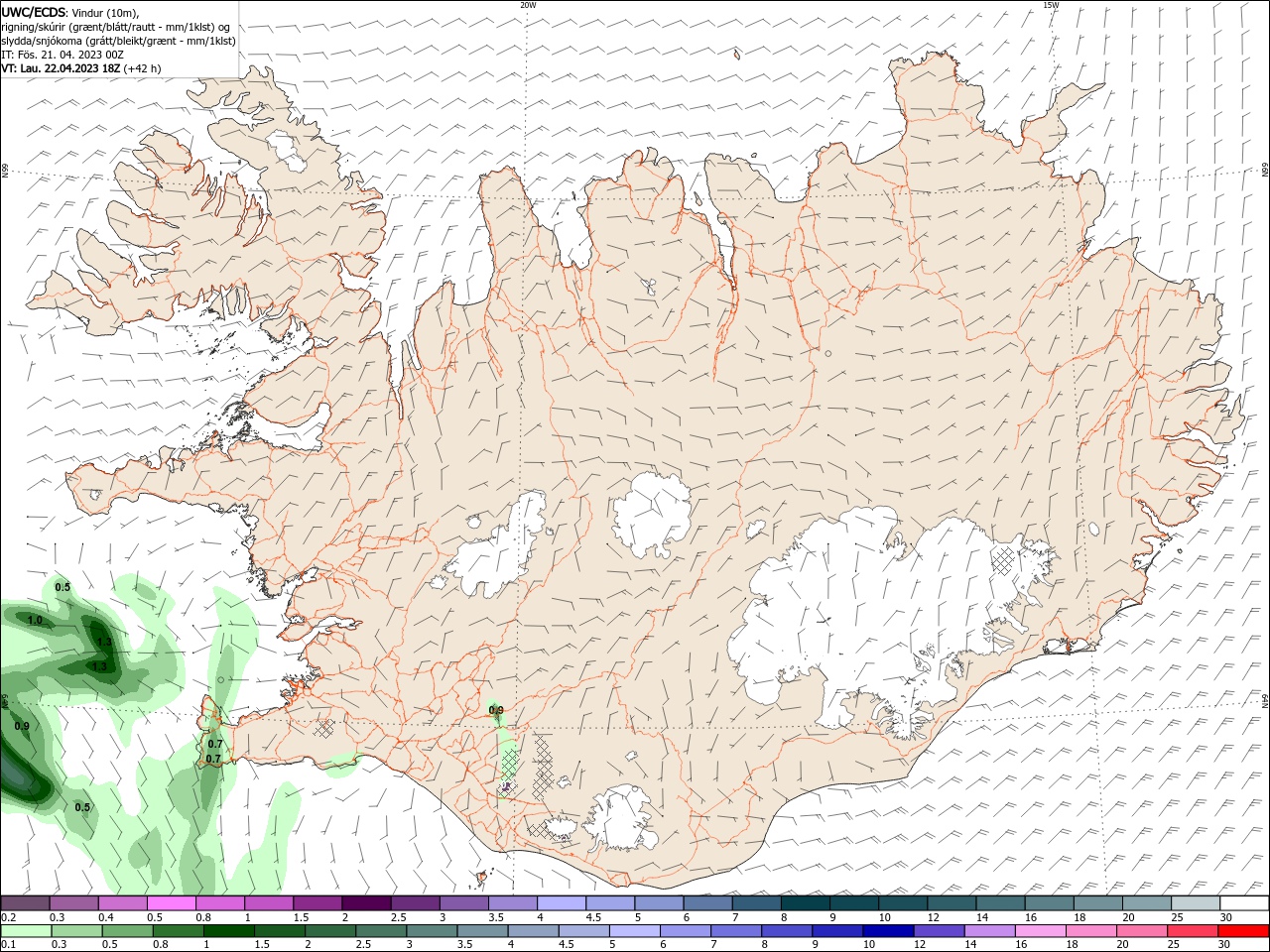Select the 'IT: Fös. 21. 04. 2023 00Z' line
The image size is (1270, 952).
tap(63, 55)
